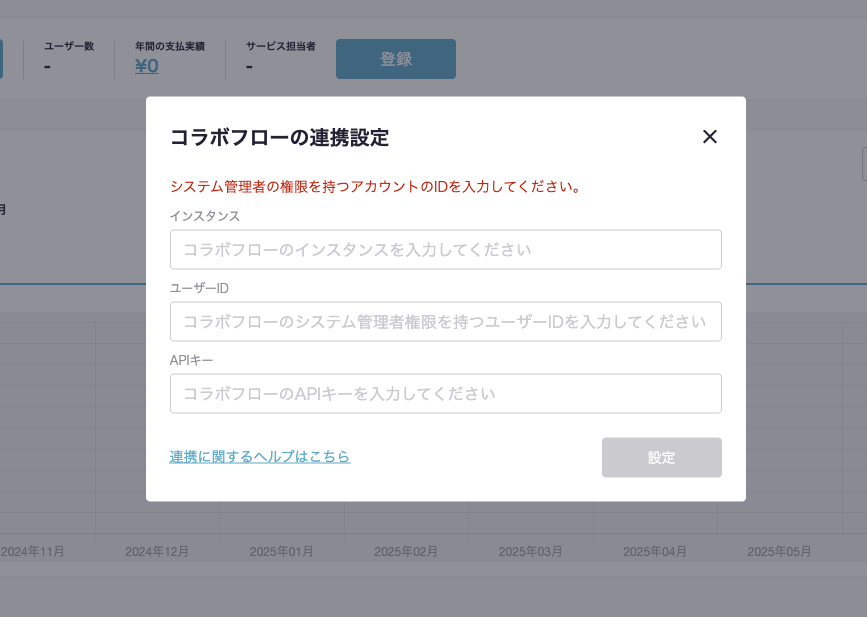Screen dimensions: 867x617
Task: Focus the ユーザーID input field
Action: [x=445, y=322]
